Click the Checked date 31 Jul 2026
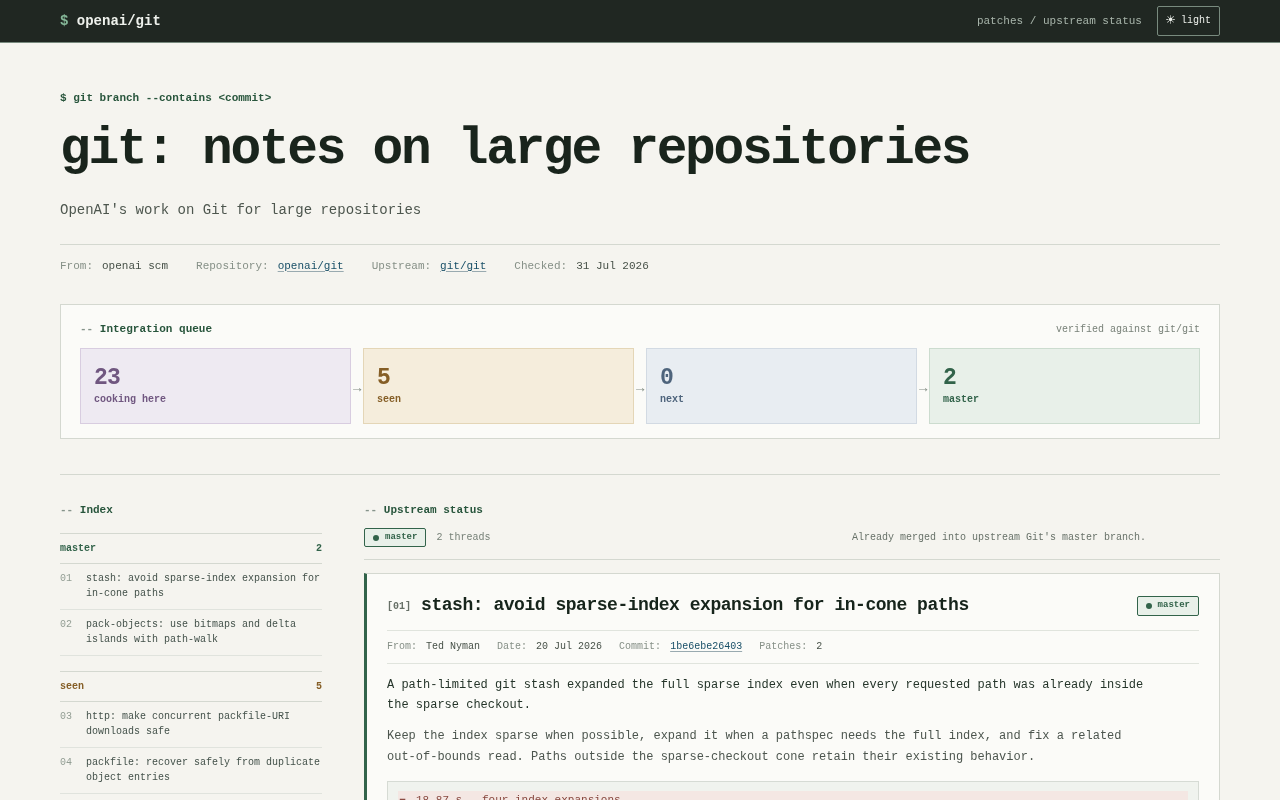 coord(612,266)
